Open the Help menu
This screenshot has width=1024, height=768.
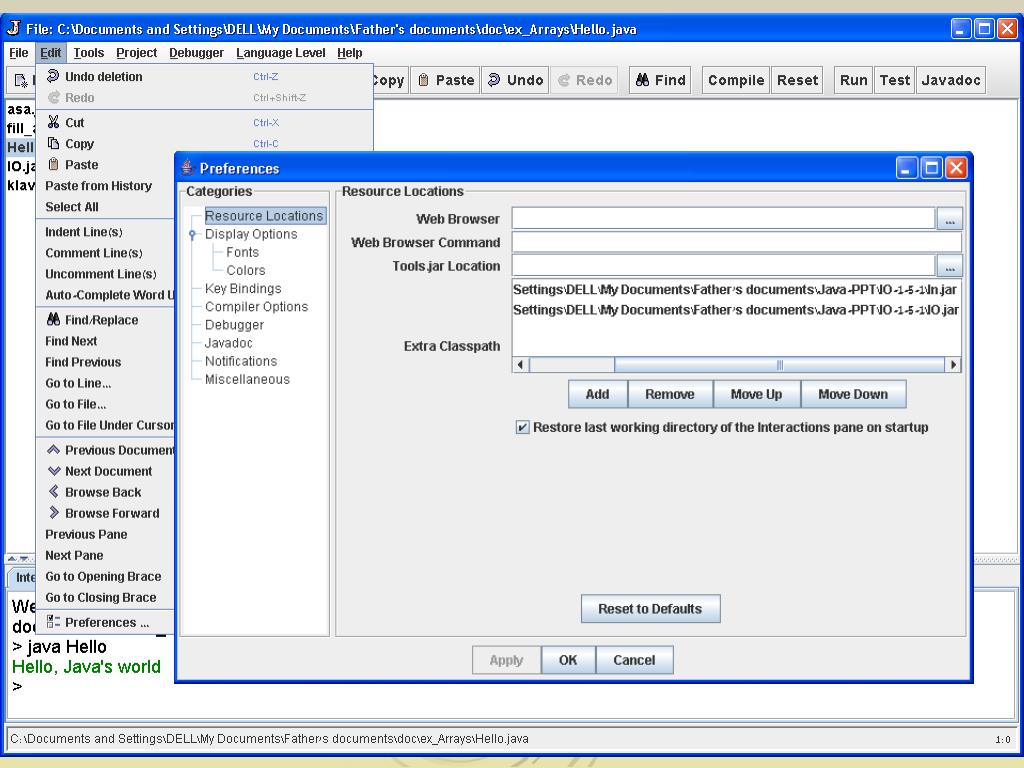point(349,53)
